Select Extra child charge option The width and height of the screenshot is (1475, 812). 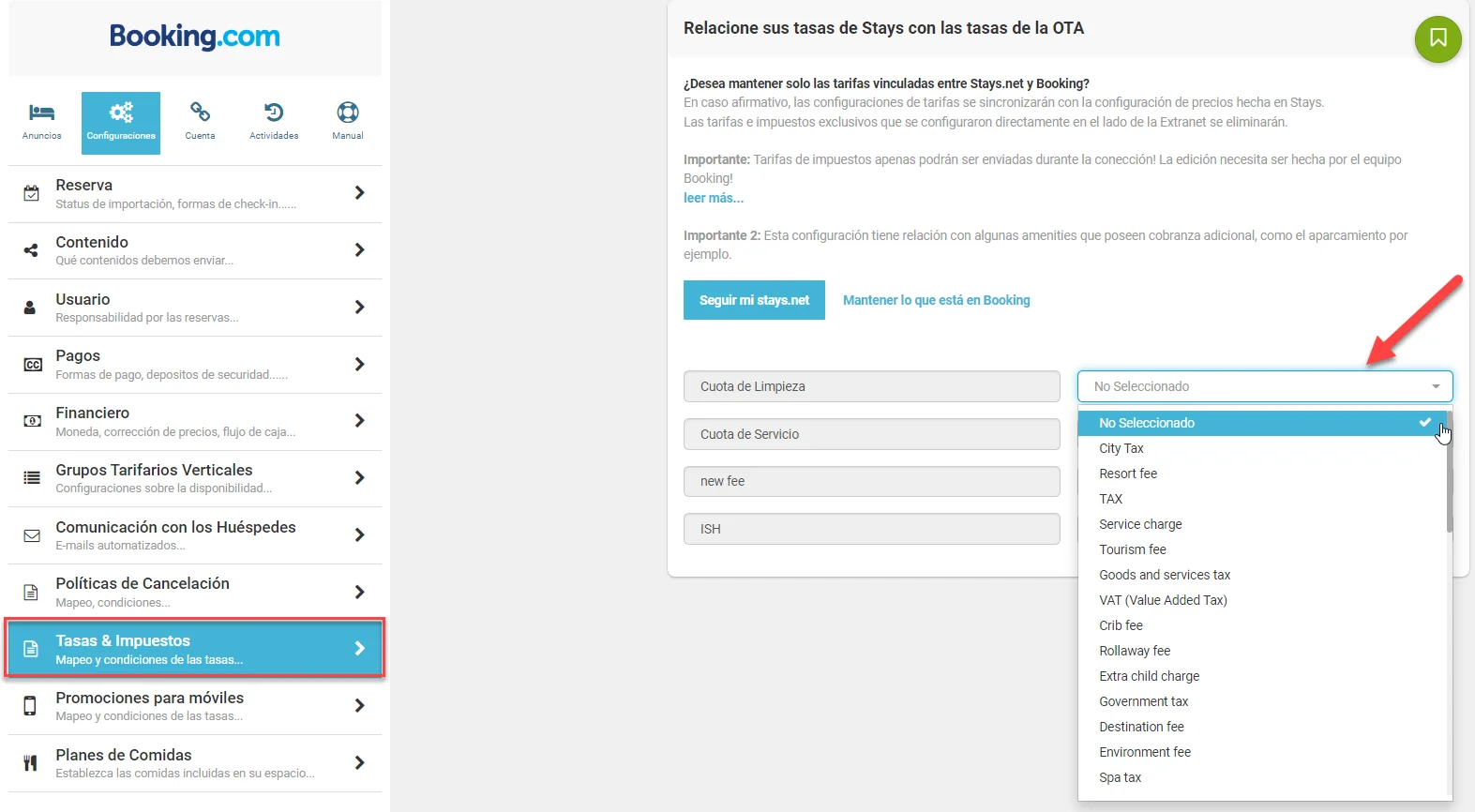[1262, 676]
